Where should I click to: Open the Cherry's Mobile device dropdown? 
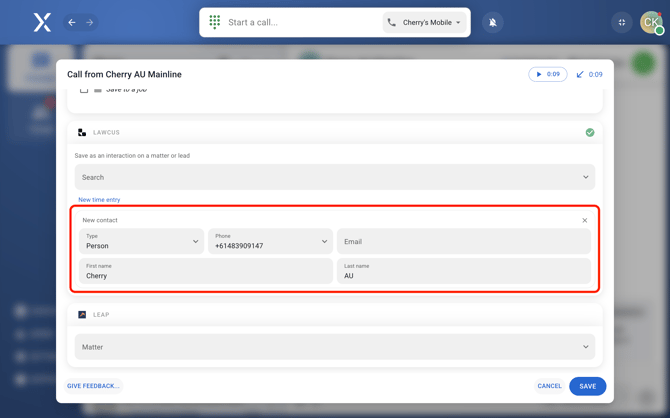(x=425, y=22)
